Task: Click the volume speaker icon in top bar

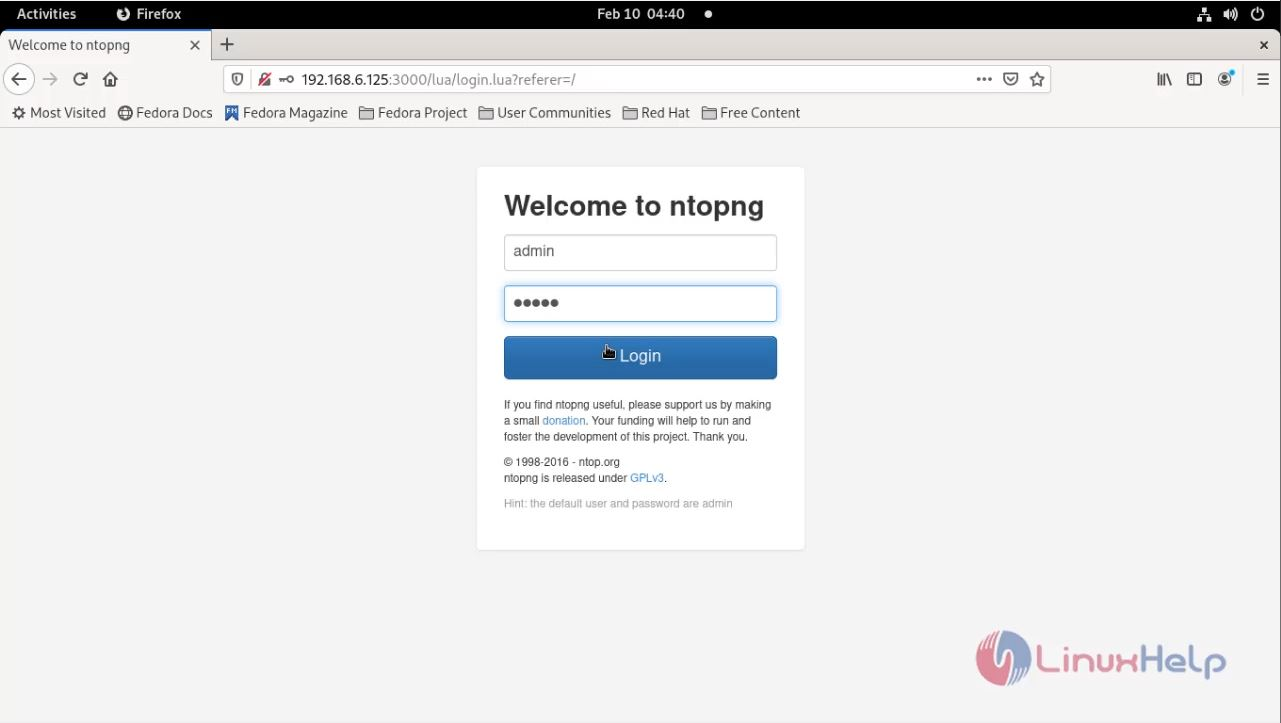Action: coord(1230,14)
